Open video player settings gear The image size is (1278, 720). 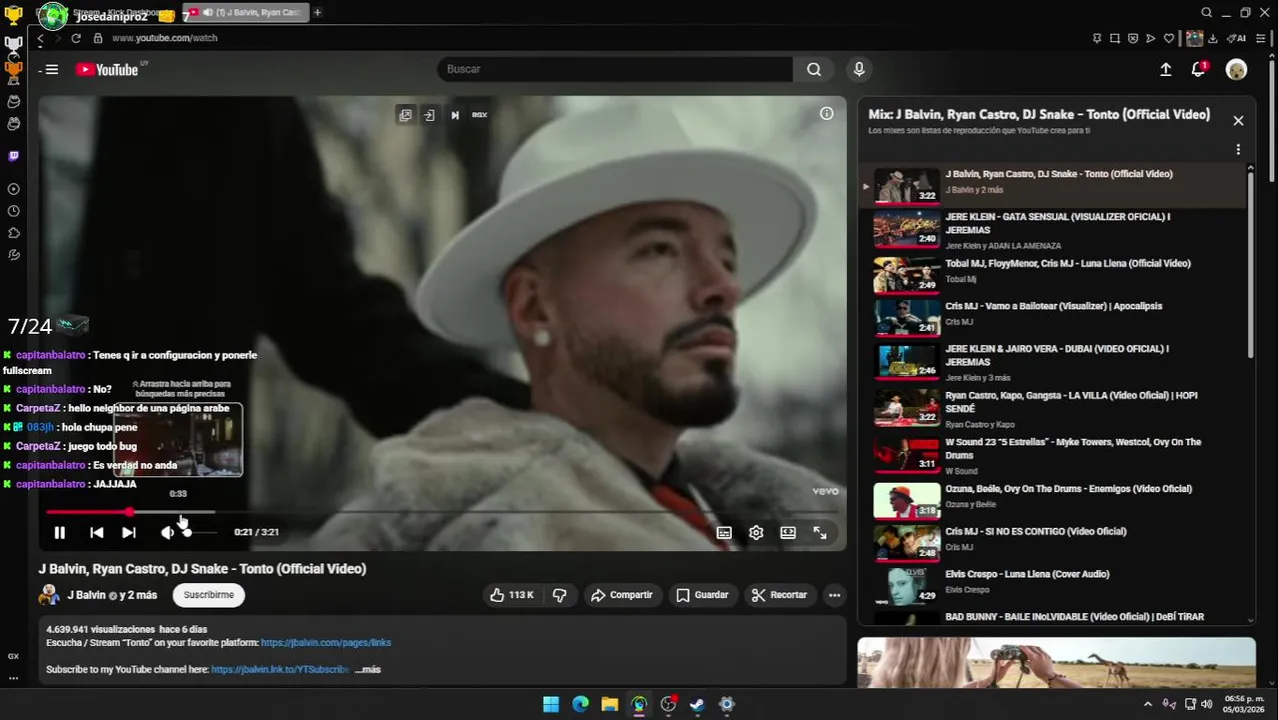[x=756, y=533]
